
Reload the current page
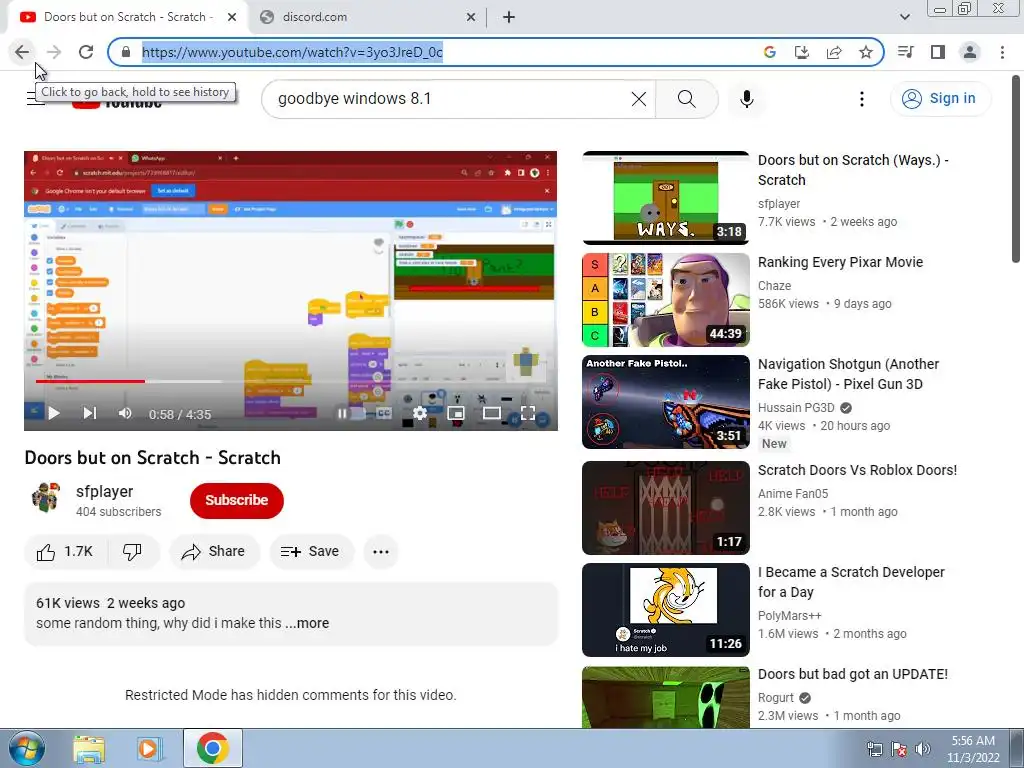(x=86, y=52)
